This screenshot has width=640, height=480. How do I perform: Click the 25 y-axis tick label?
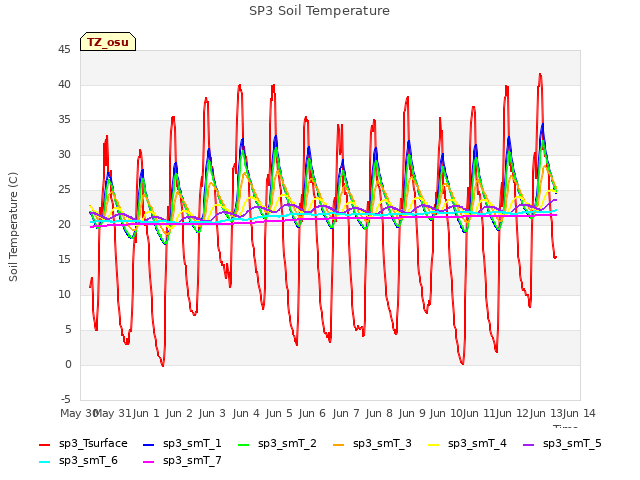(x=64, y=190)
